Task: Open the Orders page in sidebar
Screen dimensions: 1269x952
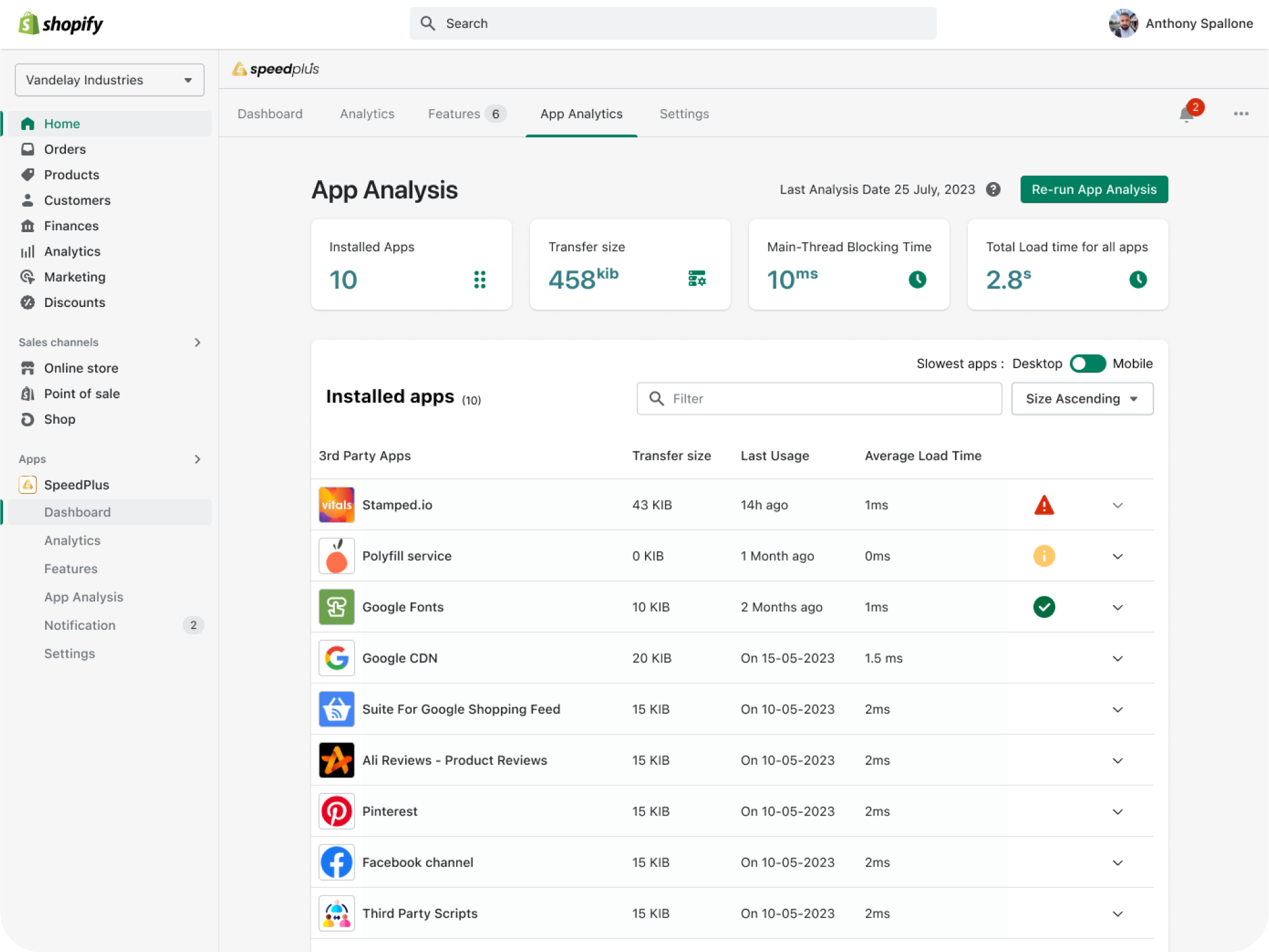Action: (x=65, y=149)
